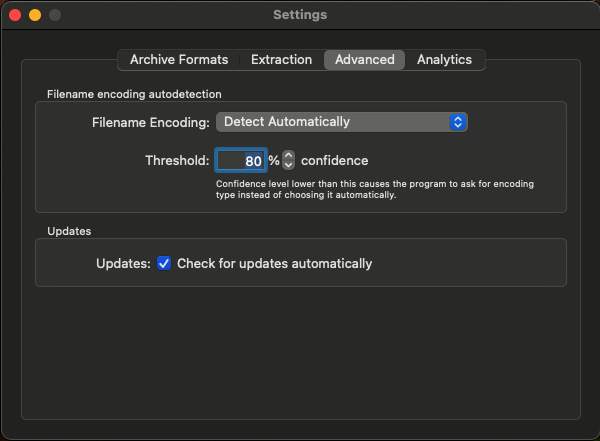Minimize the Settings window with yellow button

pos(34,15)
